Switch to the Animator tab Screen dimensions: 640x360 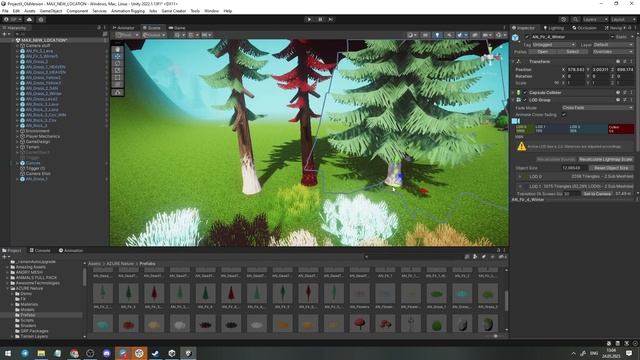(x=124, y=28)
